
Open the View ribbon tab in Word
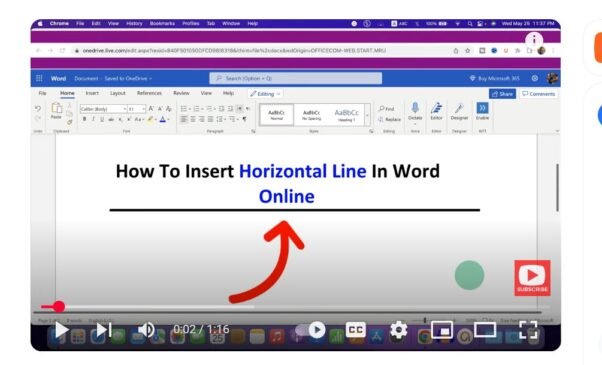click(x=206, y=93)
